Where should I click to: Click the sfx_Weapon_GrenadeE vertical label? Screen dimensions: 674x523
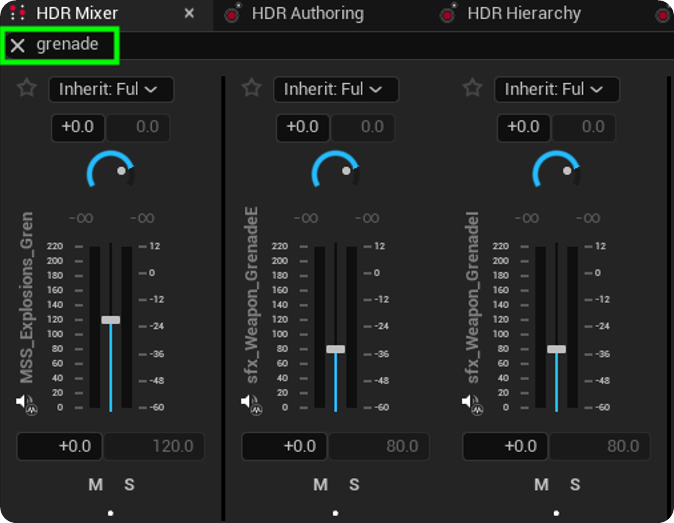point(251,295)
